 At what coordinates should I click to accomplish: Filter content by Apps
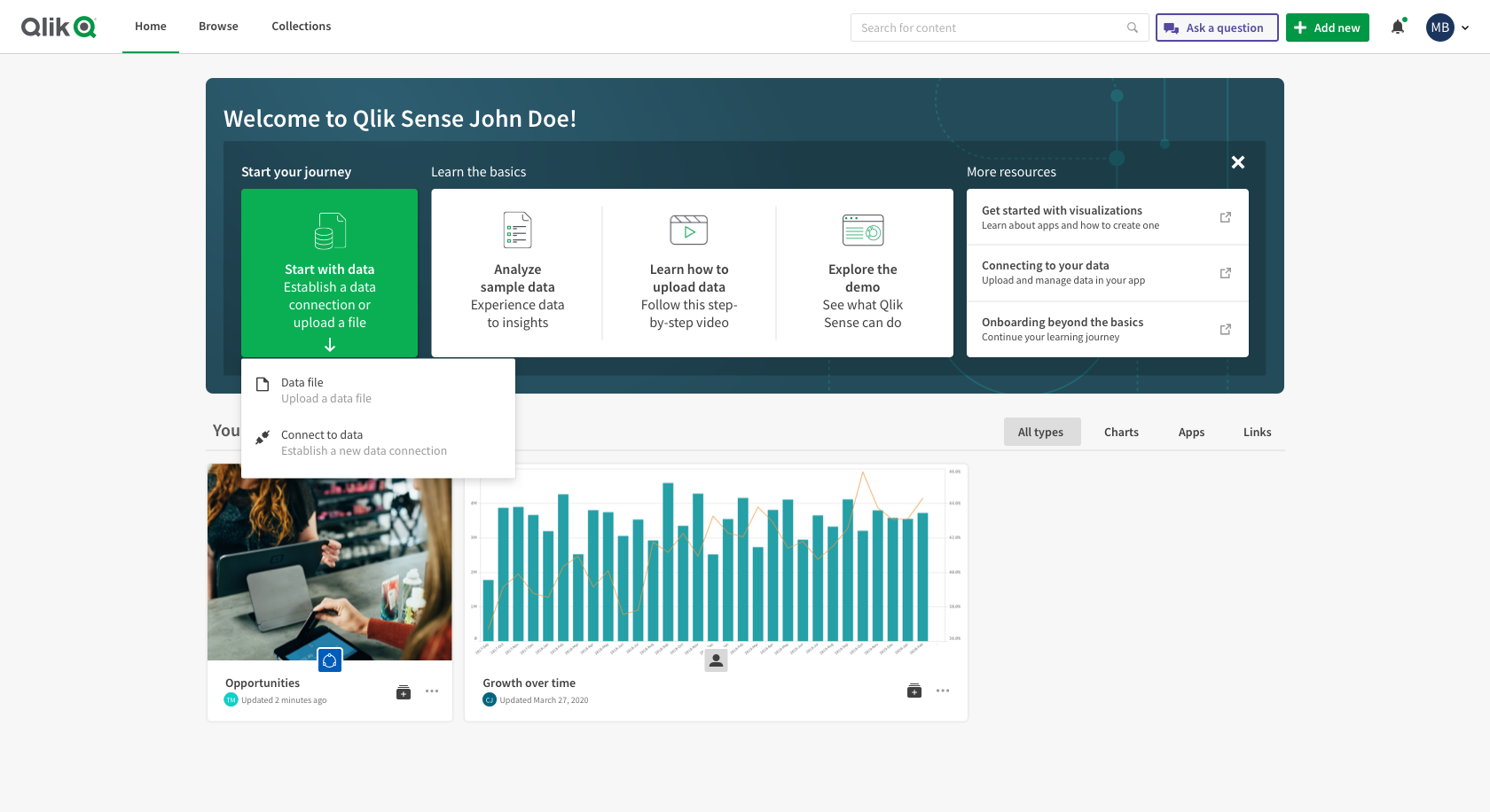pos(1191,432)
